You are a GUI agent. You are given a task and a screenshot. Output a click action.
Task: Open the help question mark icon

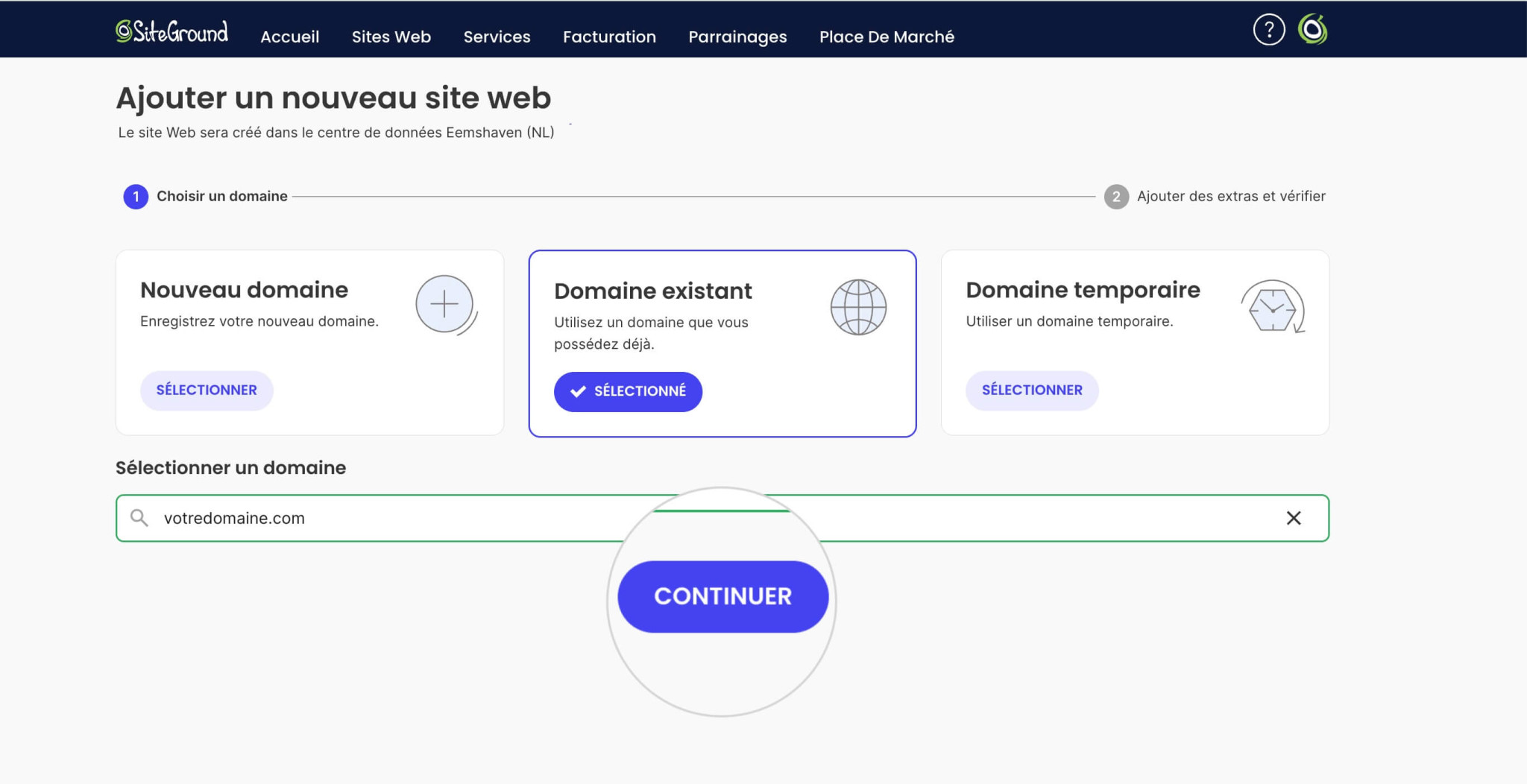[1269, 30]
